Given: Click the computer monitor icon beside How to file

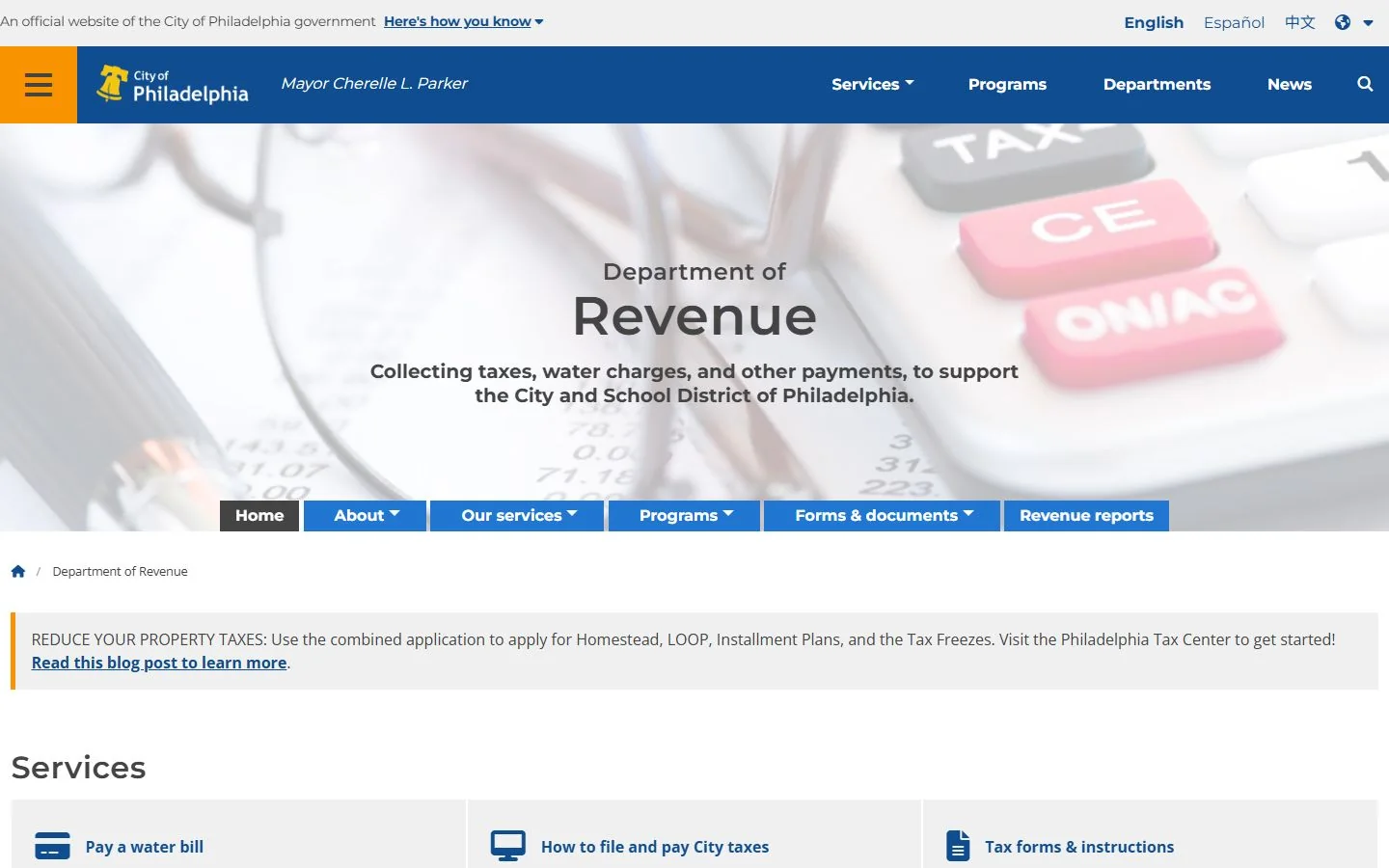Looking at the screenshot, I should [508, 846].
